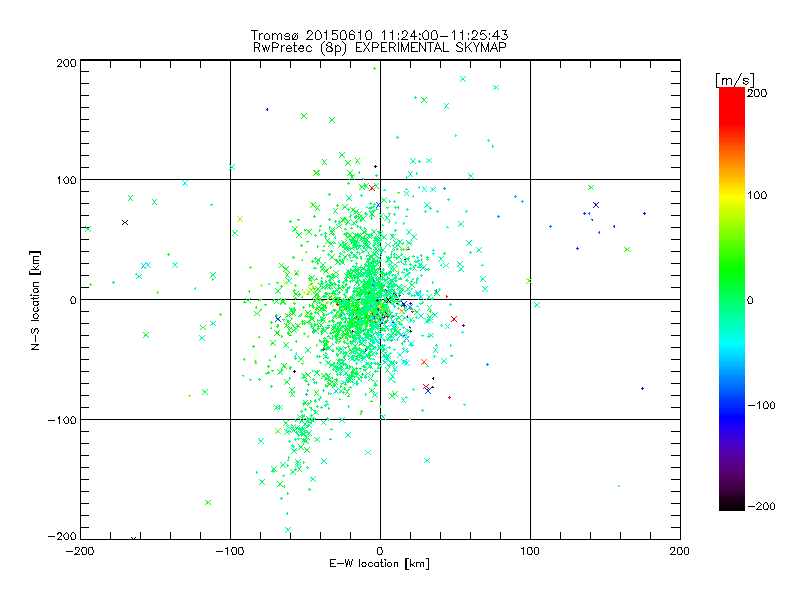Select the "[m/s]" unit label above color bar
The height and width of the screenshot is (600, 800).
734,80
